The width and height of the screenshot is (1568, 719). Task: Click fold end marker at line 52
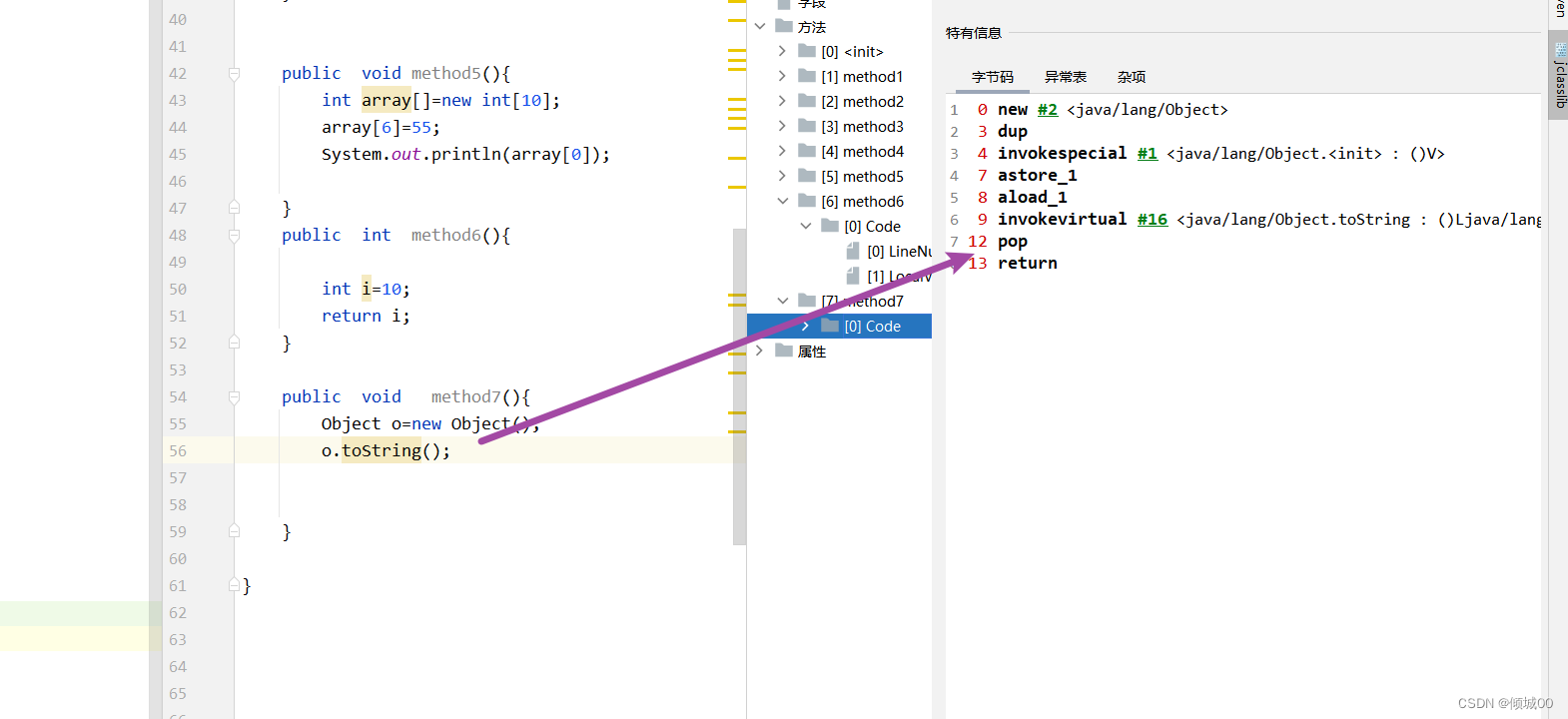coord(234,343)
